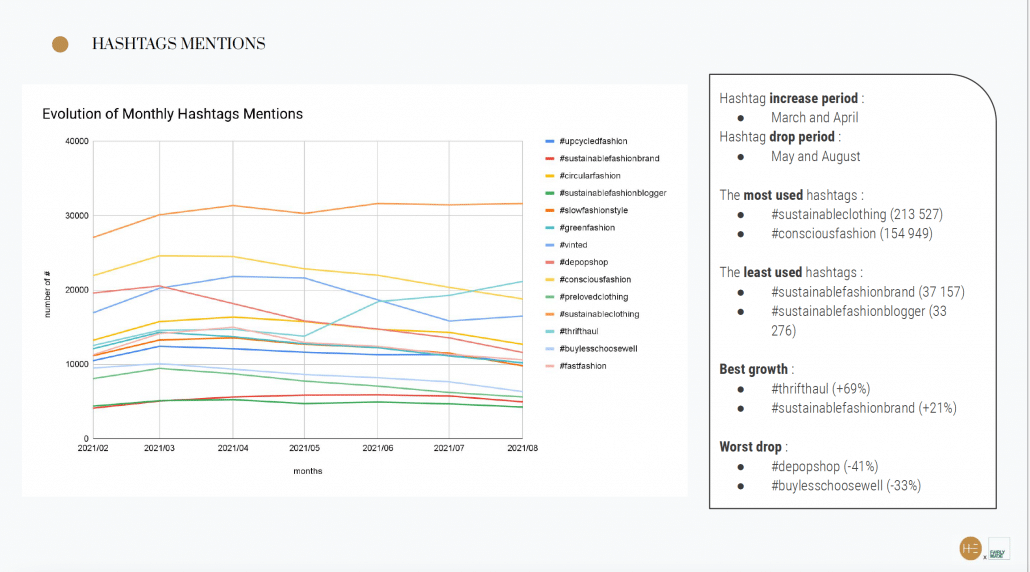Click #sustainablefashionblogger (33 276) bullet
The image size is (1030, 572).
click(x=859, y=320)
